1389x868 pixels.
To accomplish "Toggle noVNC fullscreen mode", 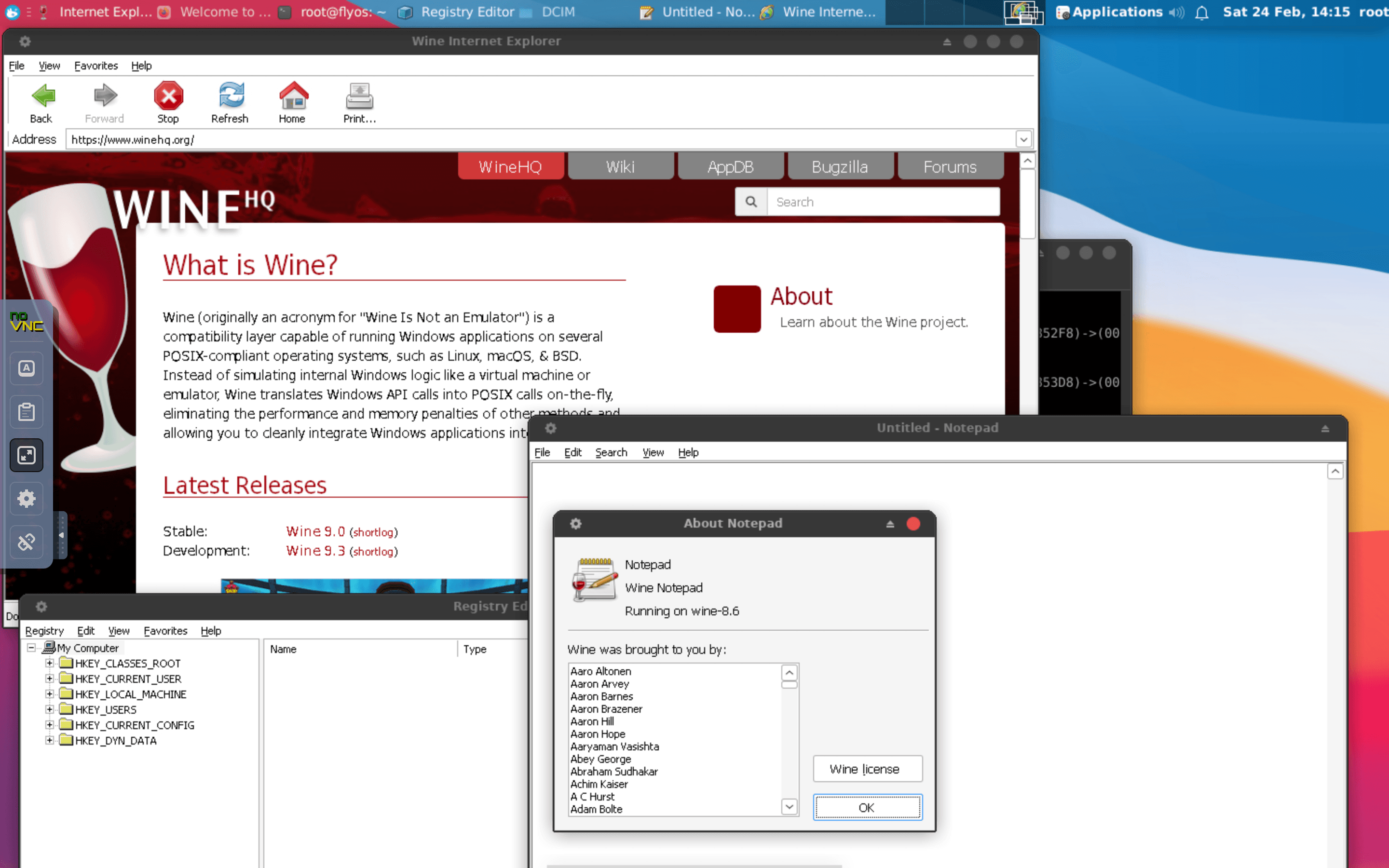I will point(27,455).
